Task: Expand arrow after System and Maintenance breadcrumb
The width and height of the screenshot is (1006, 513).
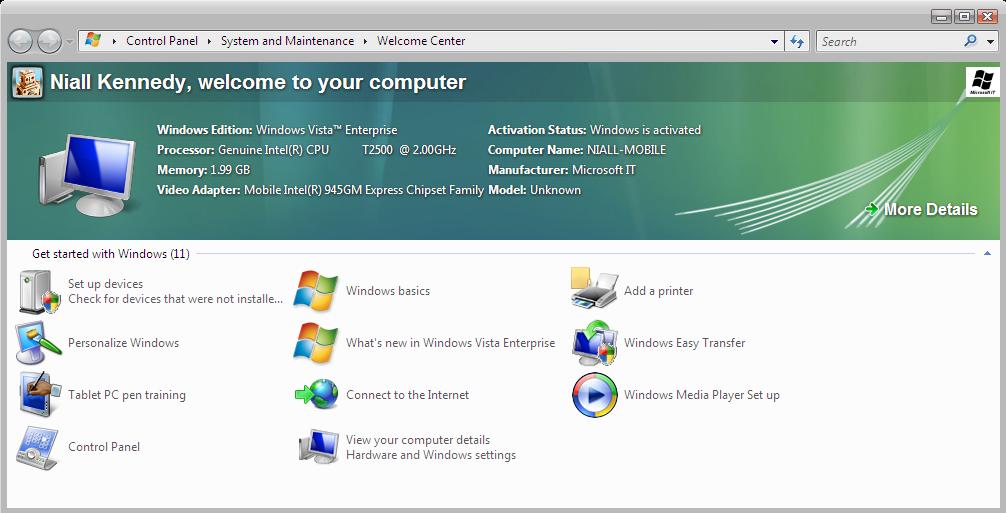Action: tap(365, 41)
